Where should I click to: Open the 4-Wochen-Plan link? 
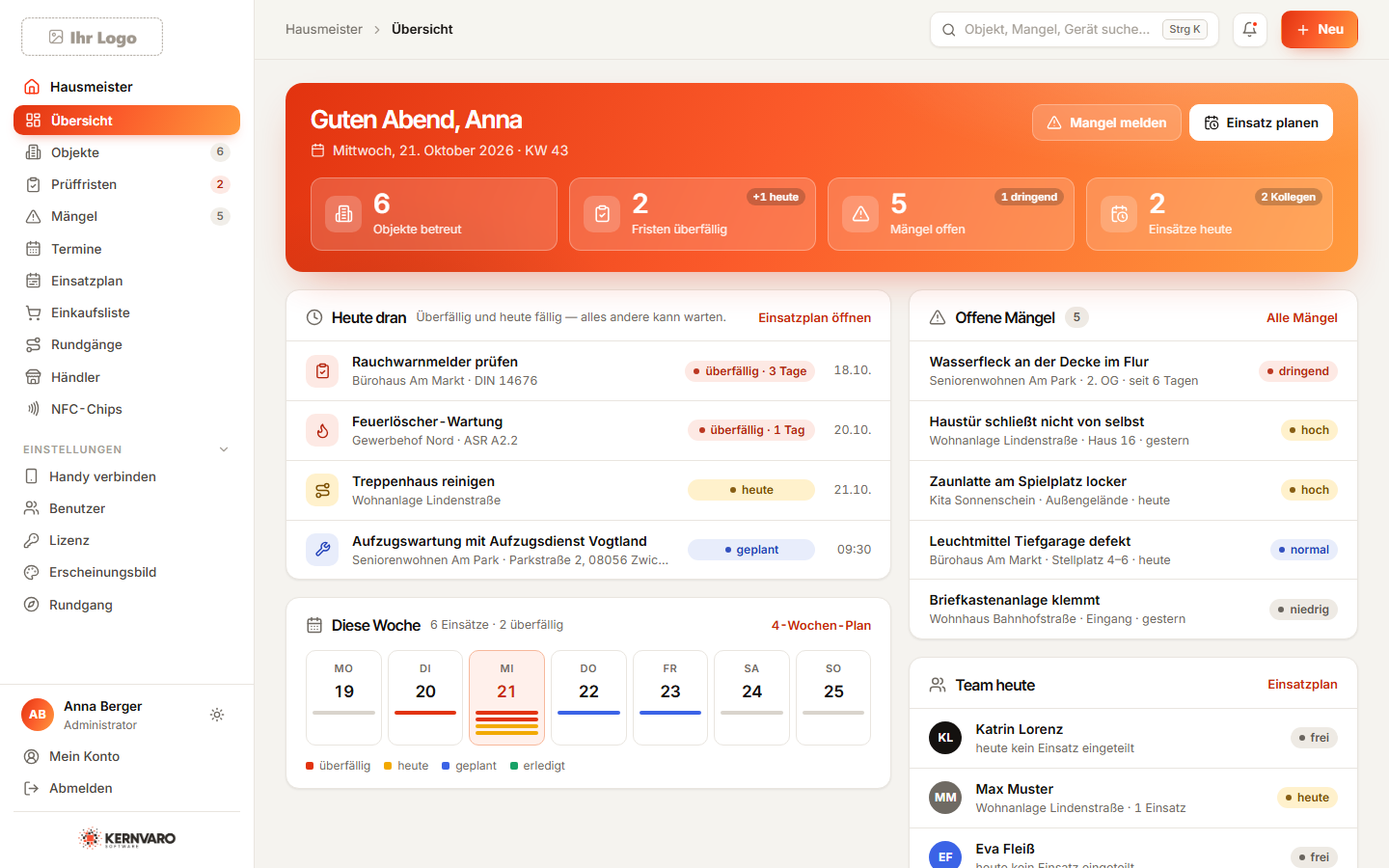(x=821, y=625)
